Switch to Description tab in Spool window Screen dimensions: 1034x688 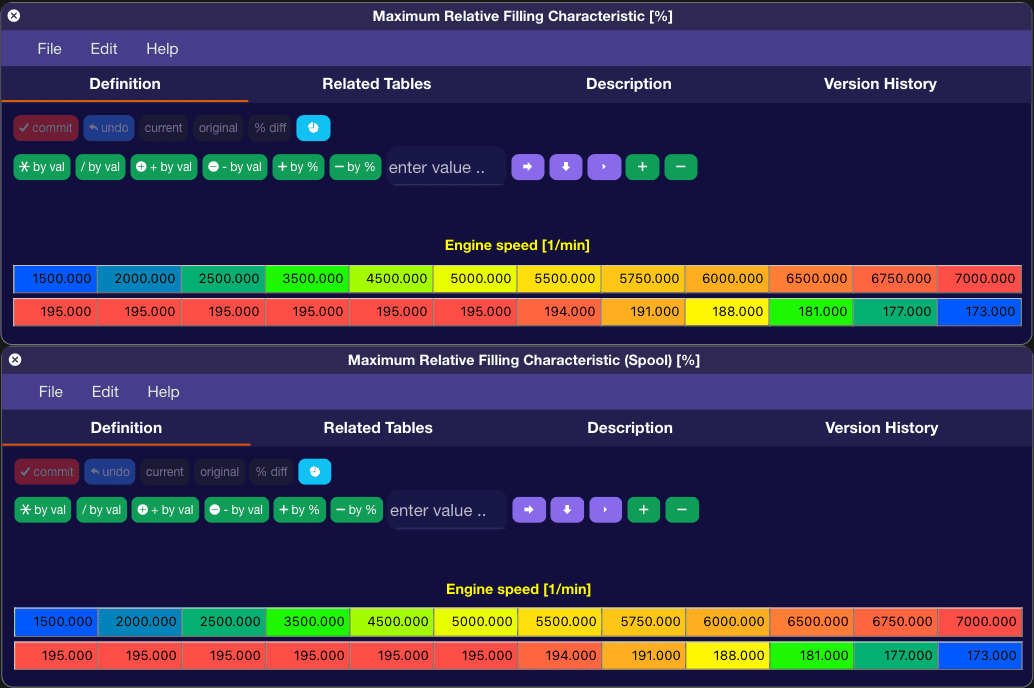pos(630,427)
